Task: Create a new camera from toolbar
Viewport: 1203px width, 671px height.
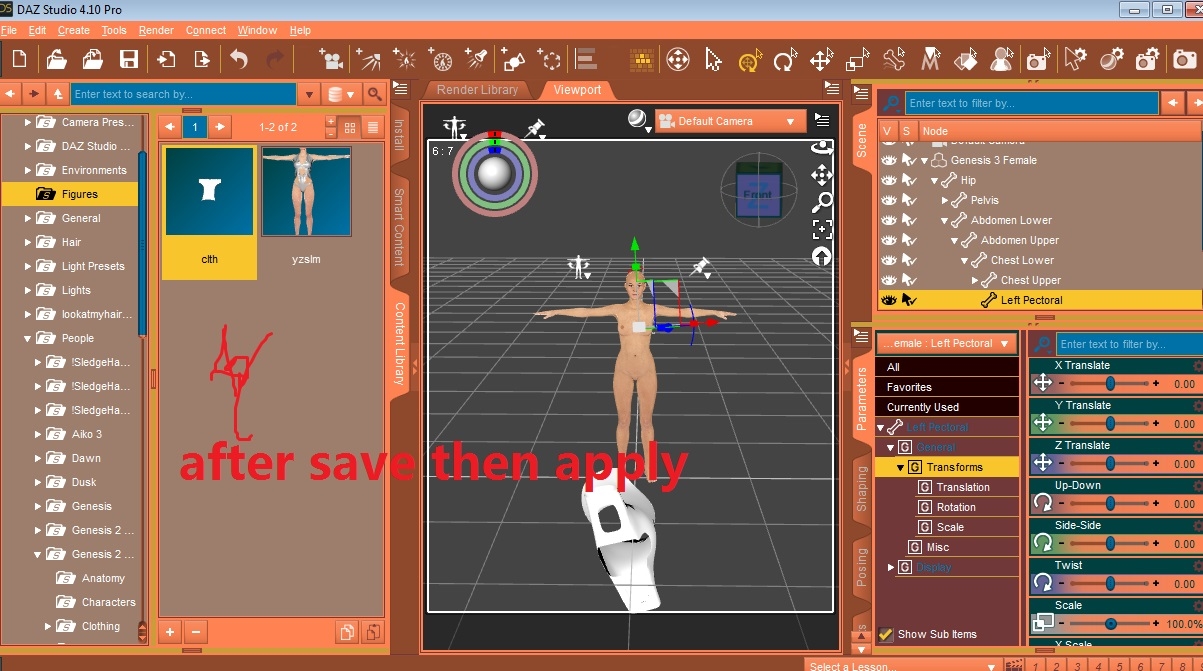Action: point(331,59)
